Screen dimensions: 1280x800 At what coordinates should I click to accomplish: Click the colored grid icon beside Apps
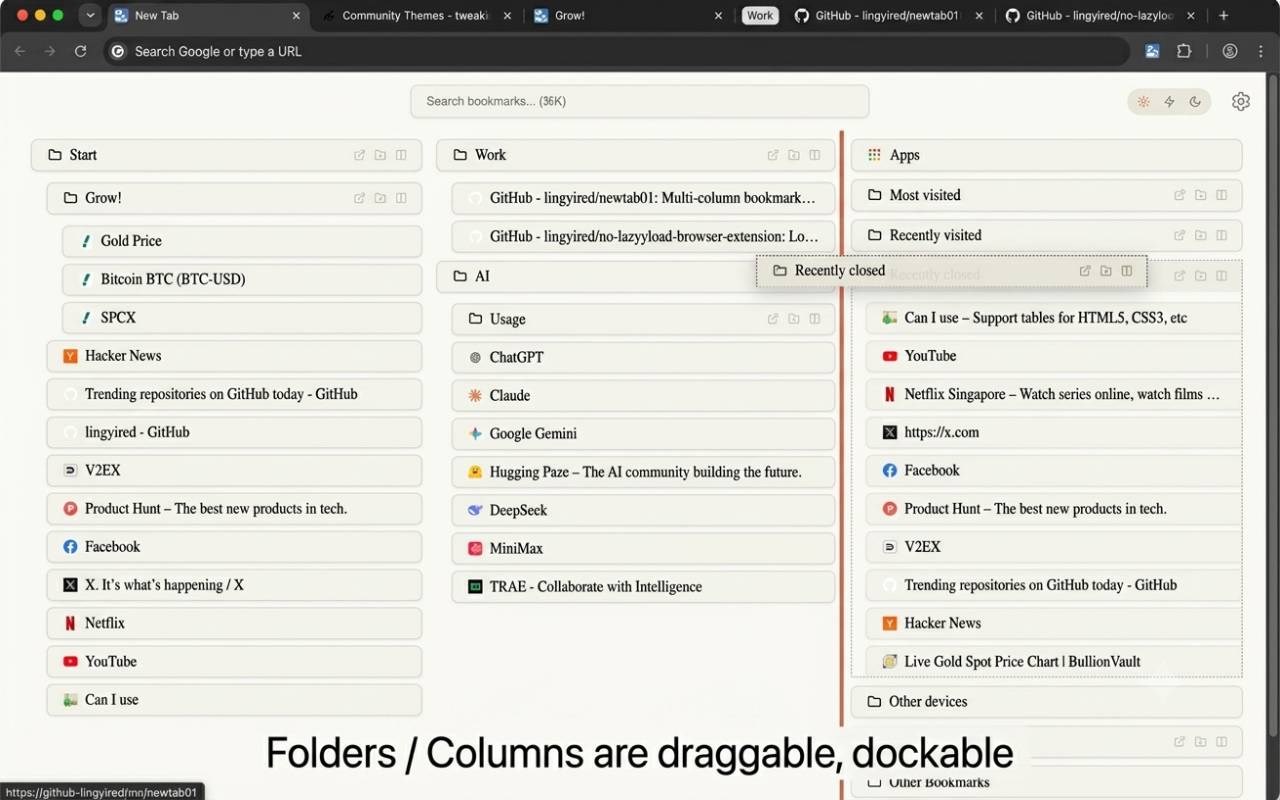874,155
